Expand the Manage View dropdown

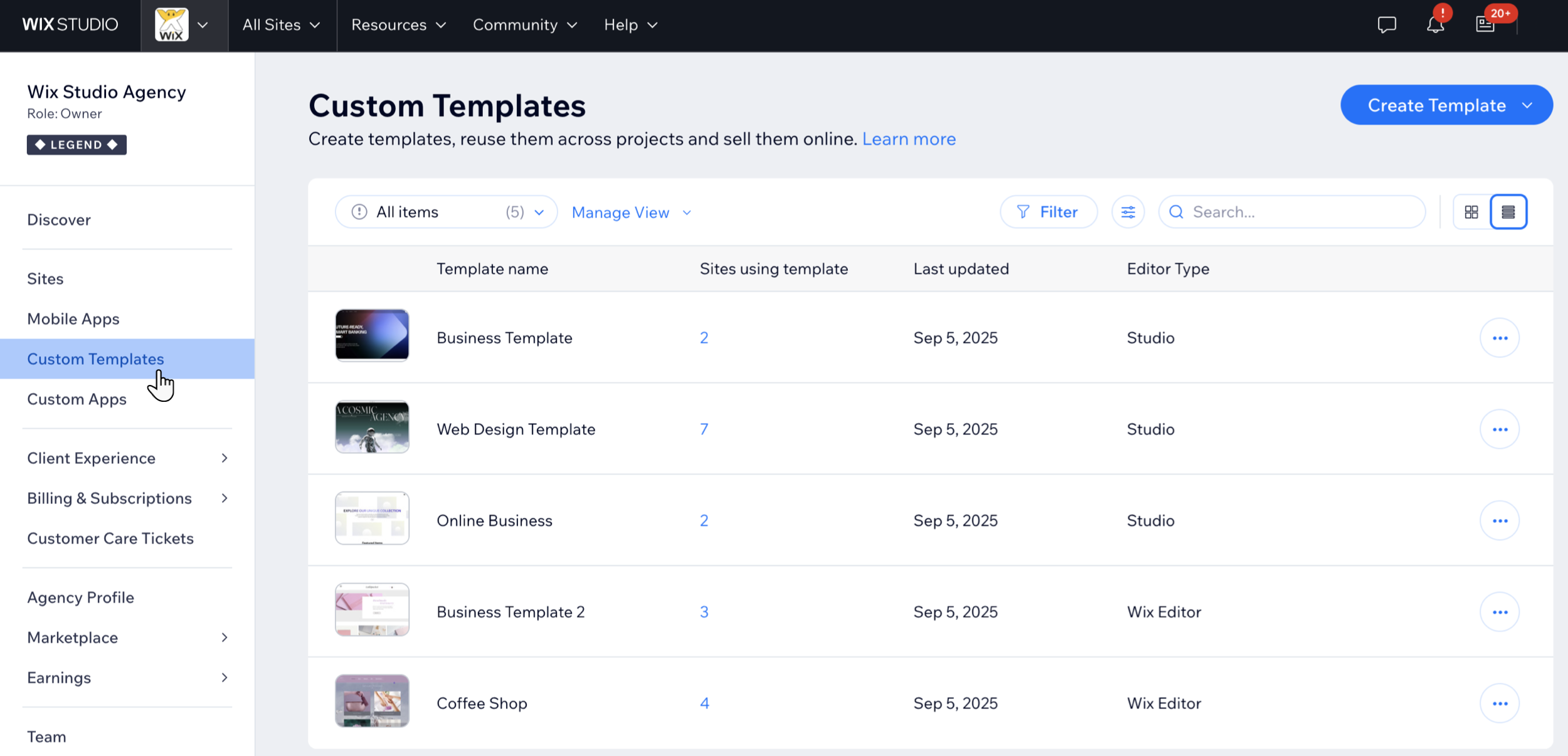point(631,213)
